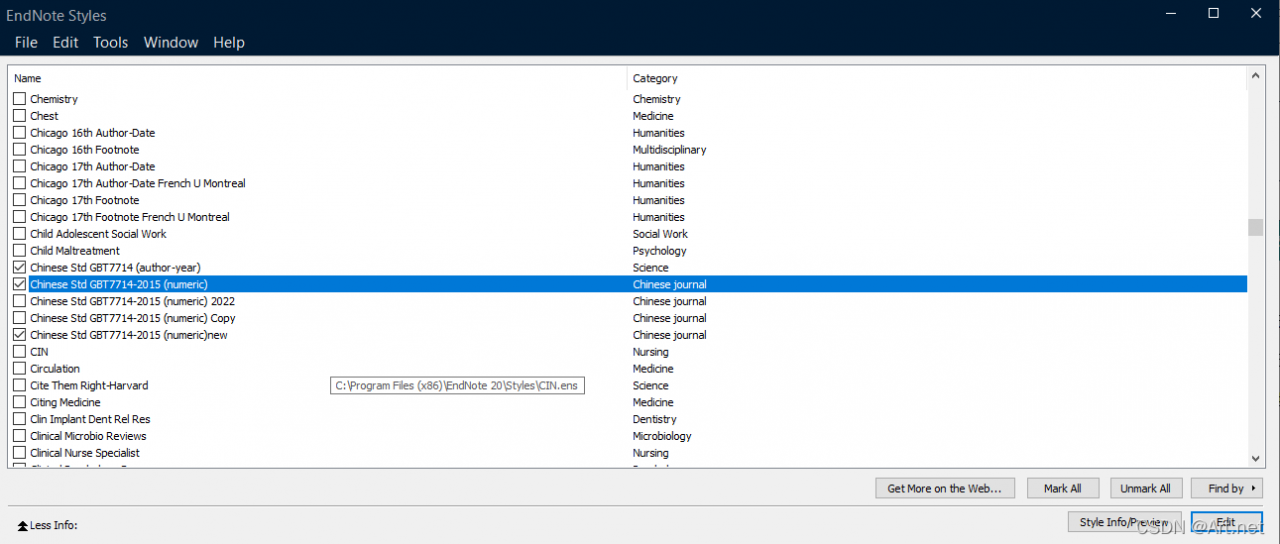1280x544 pixels.
Task: Click list scrollbar up arrow
Action: [x=1256, y=77]
